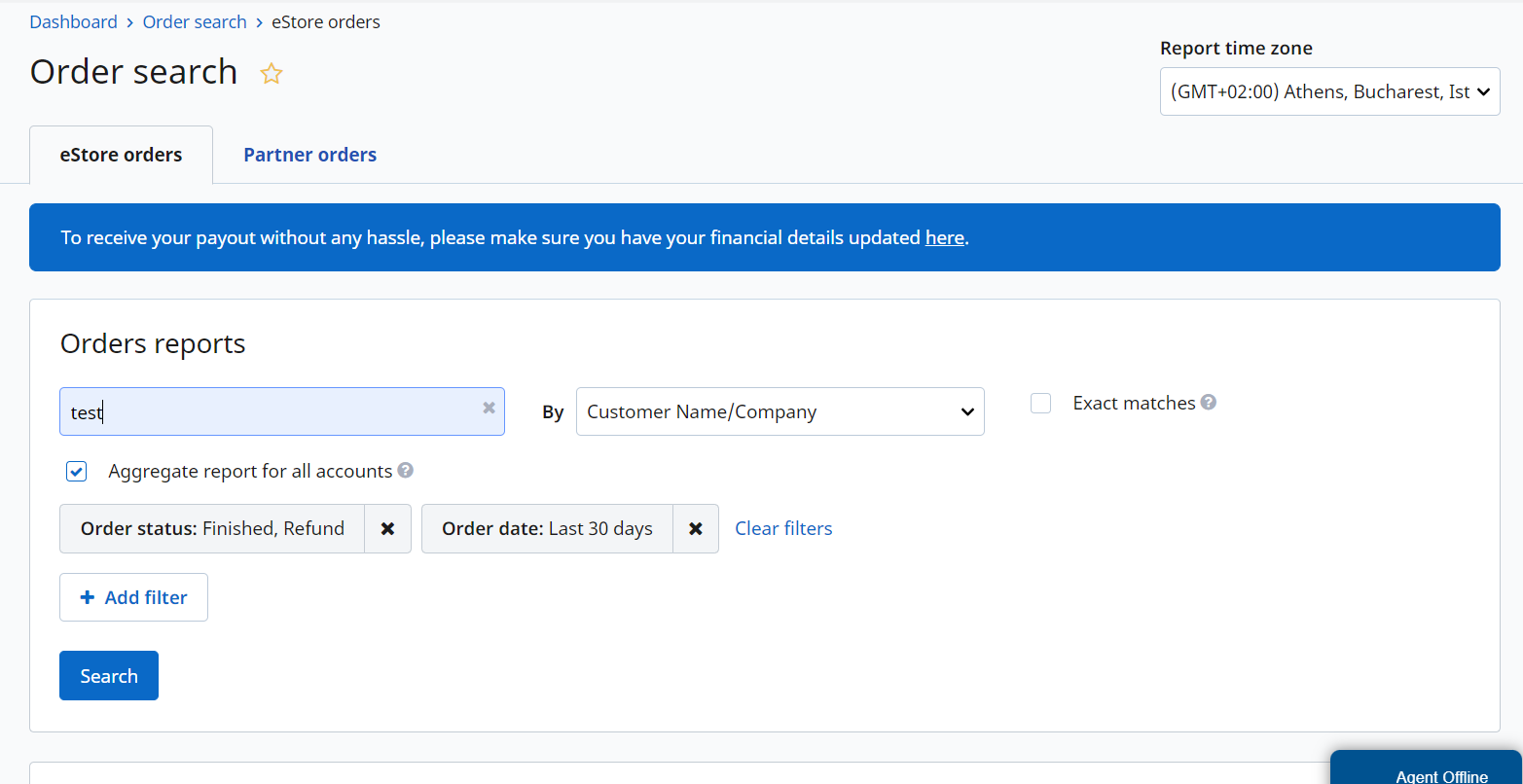Screen dimensions: 1523x784
Task: Open the Customer Name/Company search-by dropdown
Action: tap(780, 411)
